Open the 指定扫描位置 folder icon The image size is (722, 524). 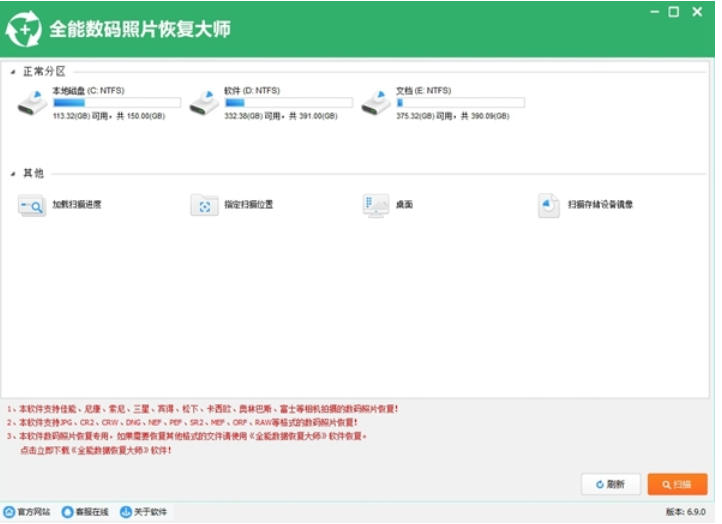click(204, 205)
